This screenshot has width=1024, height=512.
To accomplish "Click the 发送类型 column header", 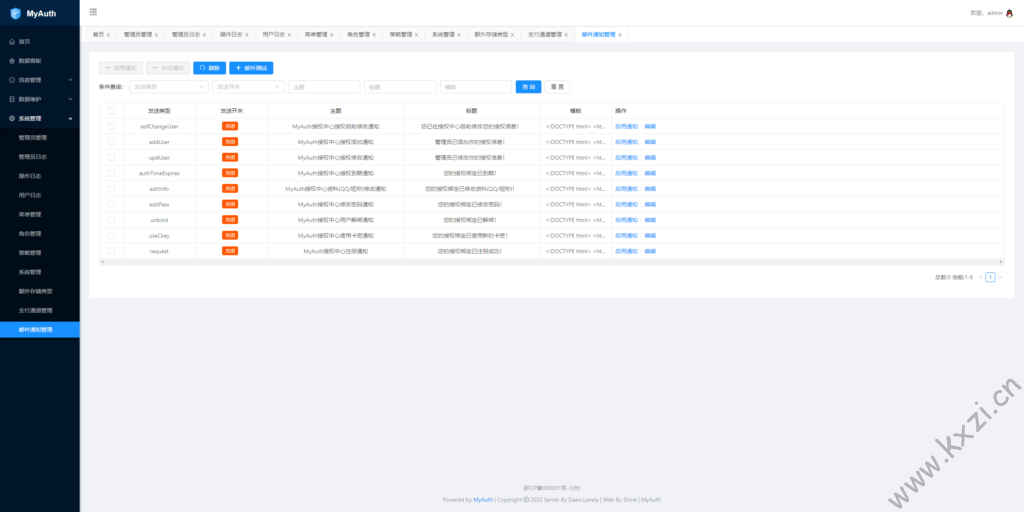I will (x=159, y=111).
